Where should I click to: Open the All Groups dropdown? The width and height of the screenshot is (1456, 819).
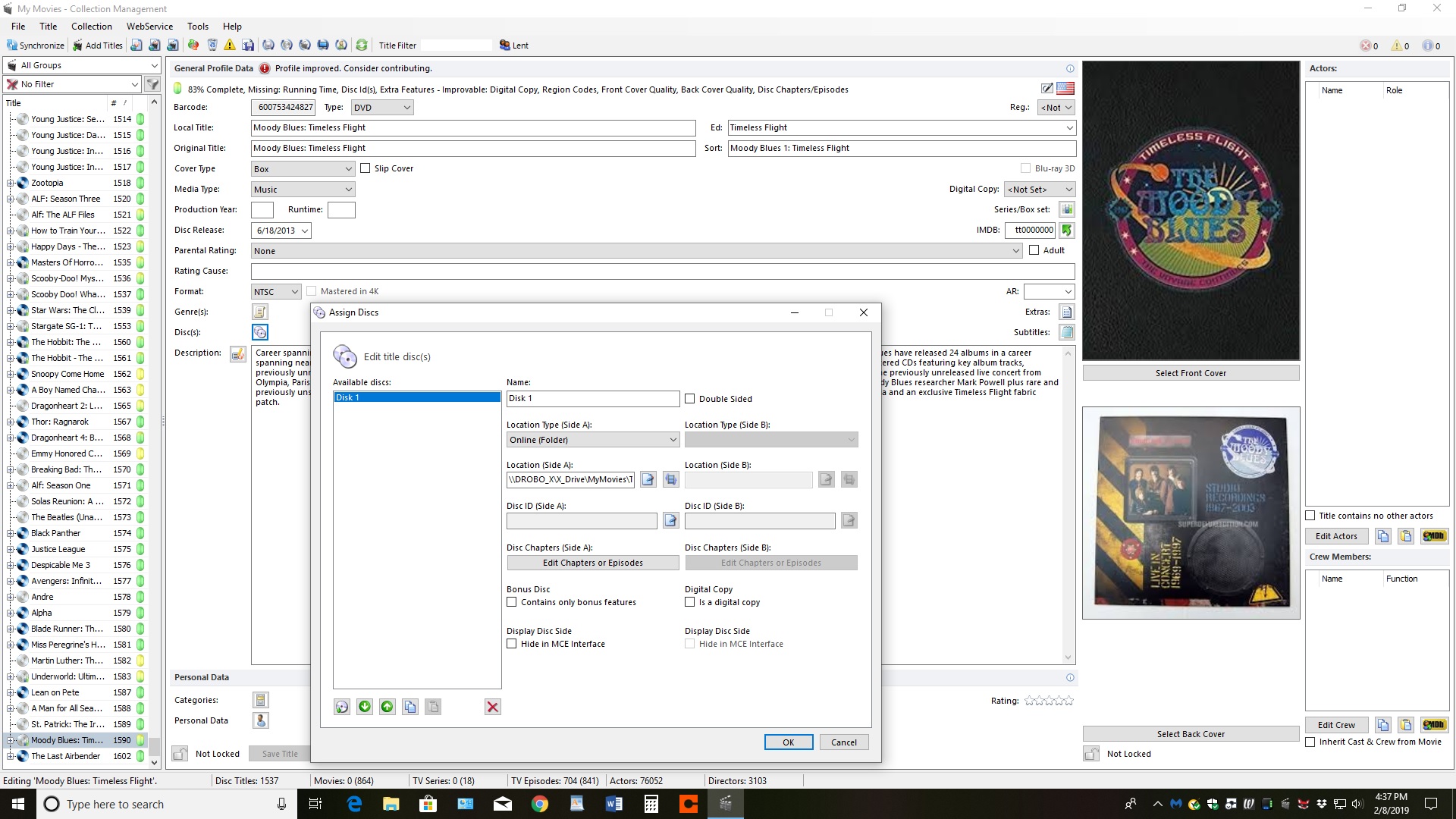(82, 65)
